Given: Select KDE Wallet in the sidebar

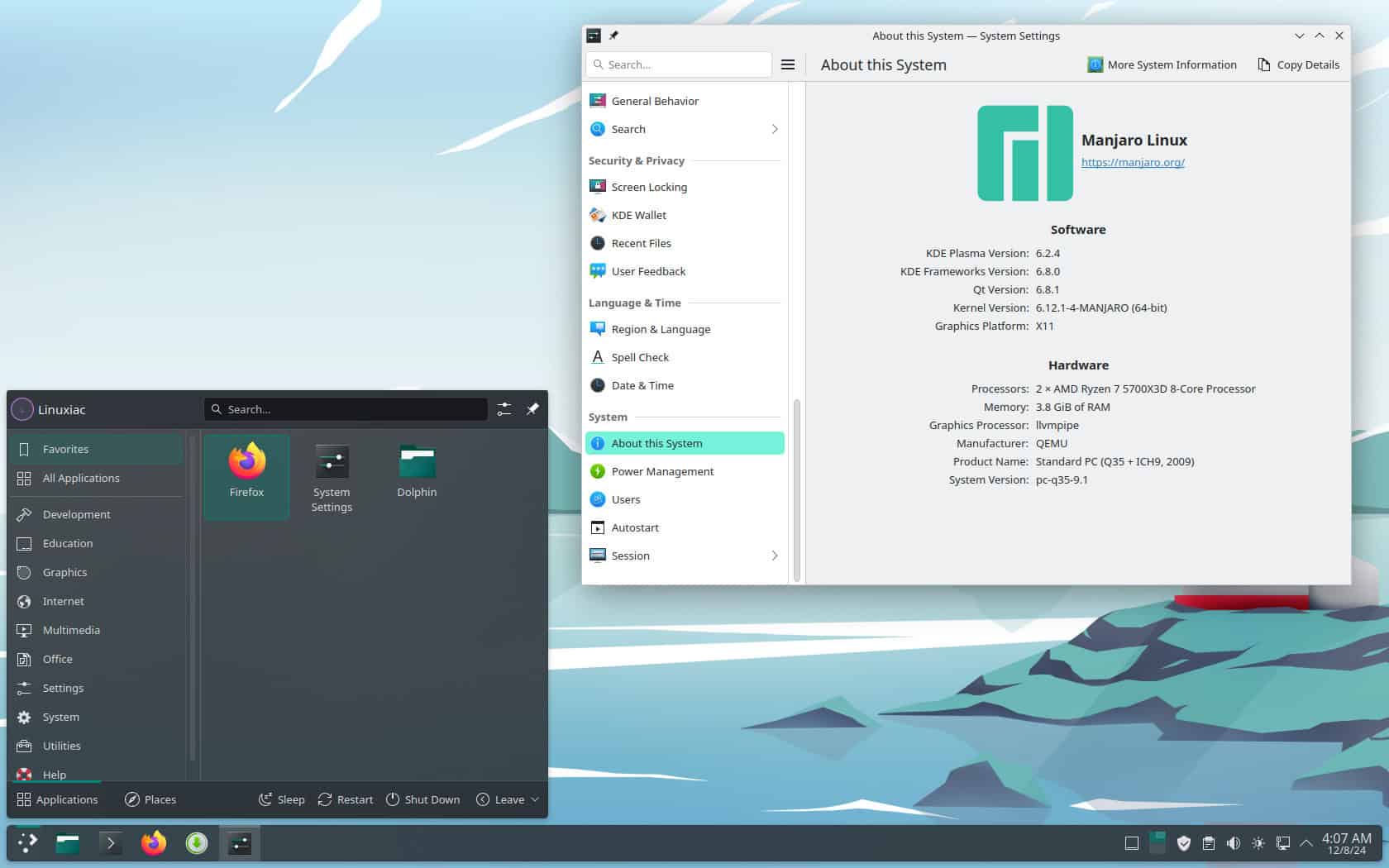Looking at the screenshot, I should 638,215.
